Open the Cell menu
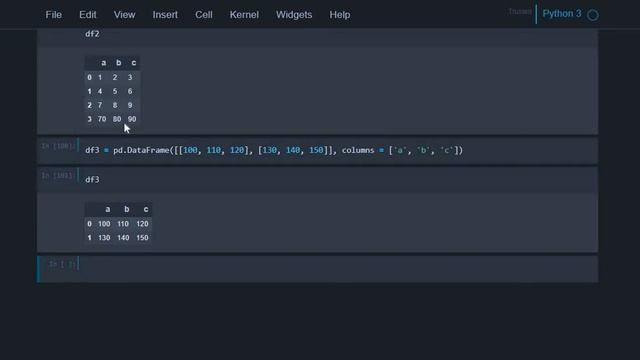The image size is (640, 360). tap(204, 15)
